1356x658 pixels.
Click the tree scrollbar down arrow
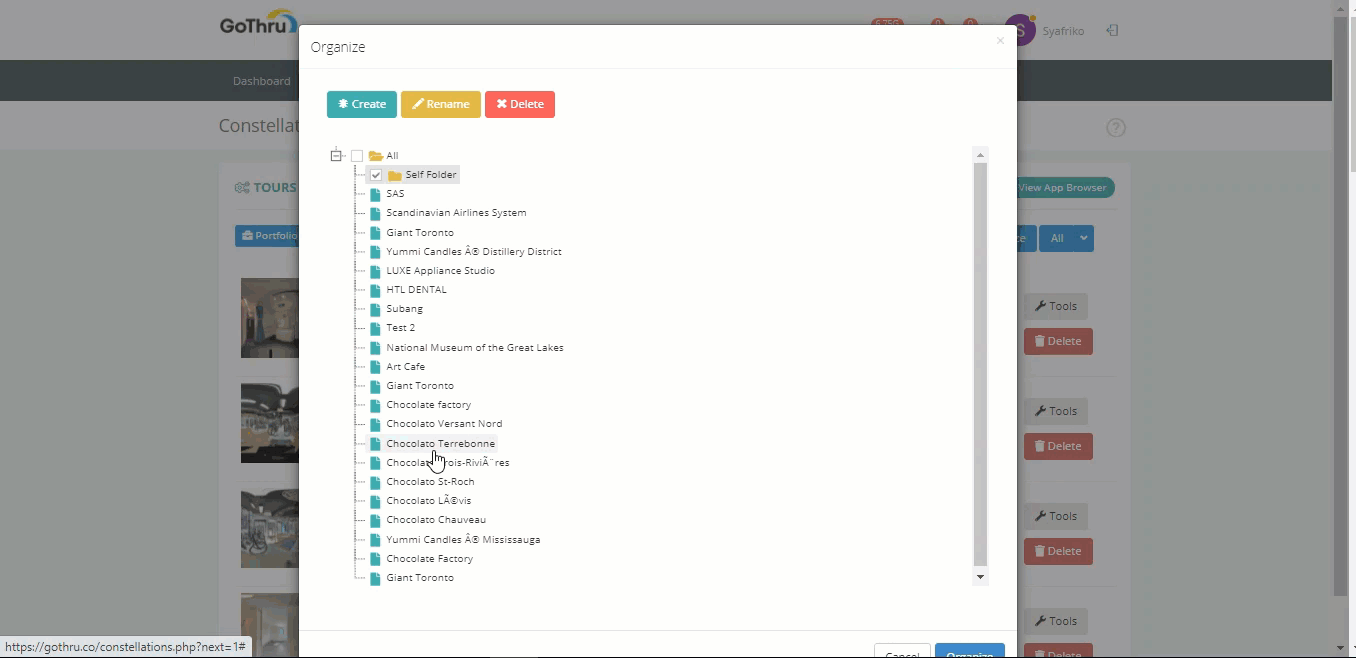pyautogui.click(x=980, y=577)
